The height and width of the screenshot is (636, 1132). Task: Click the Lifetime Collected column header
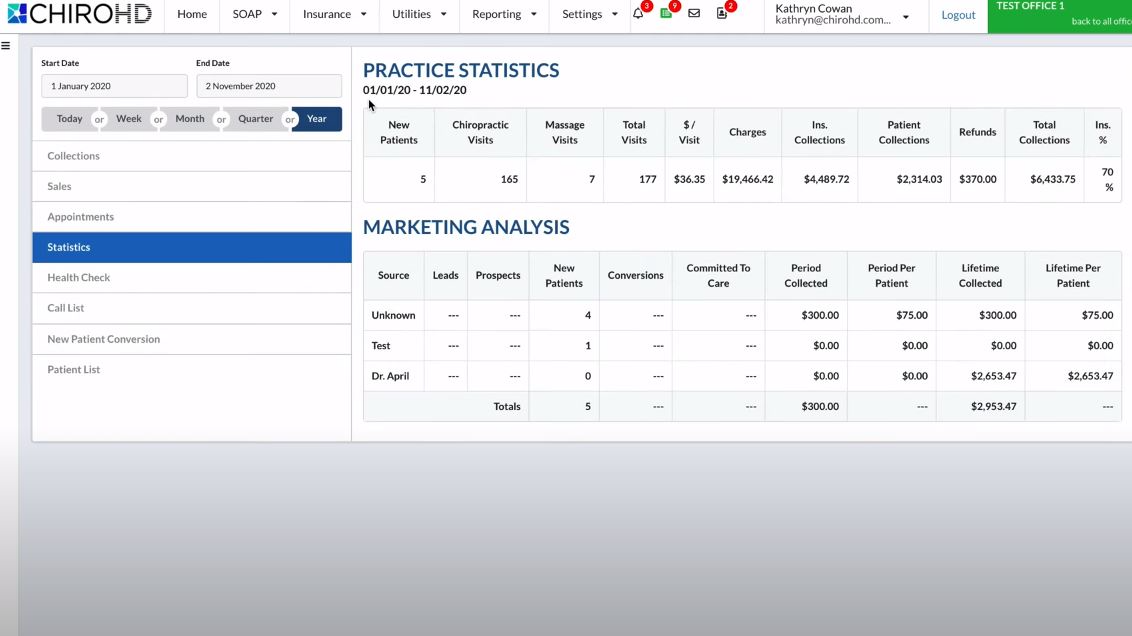coord(980,275)
